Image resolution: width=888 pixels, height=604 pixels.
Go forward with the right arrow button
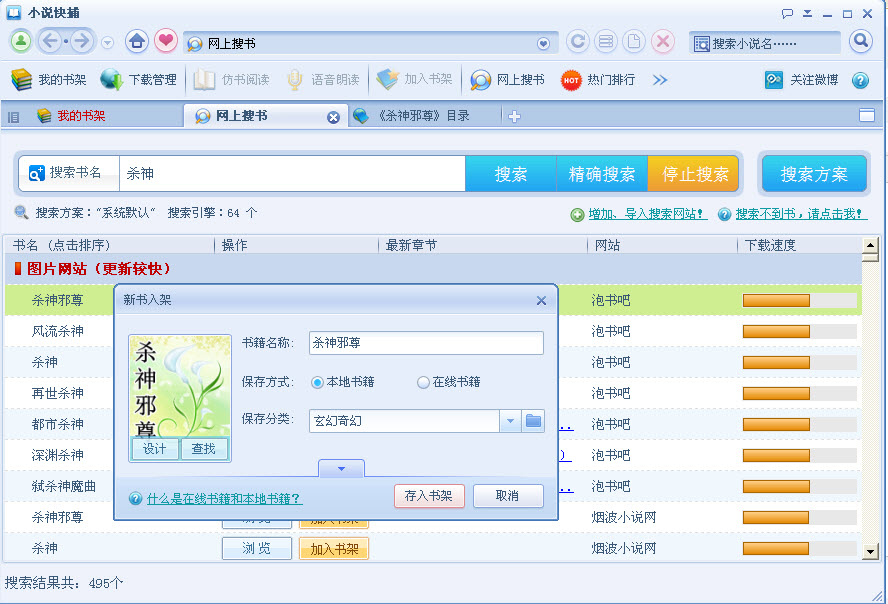click(x=82, y=41)
